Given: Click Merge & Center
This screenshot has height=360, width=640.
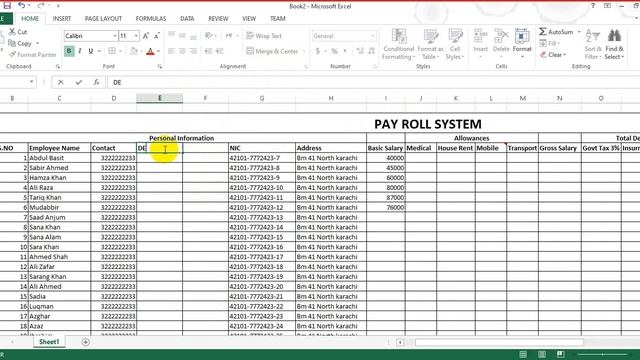Looking at the screenshot, I should [x=272, y=51].
